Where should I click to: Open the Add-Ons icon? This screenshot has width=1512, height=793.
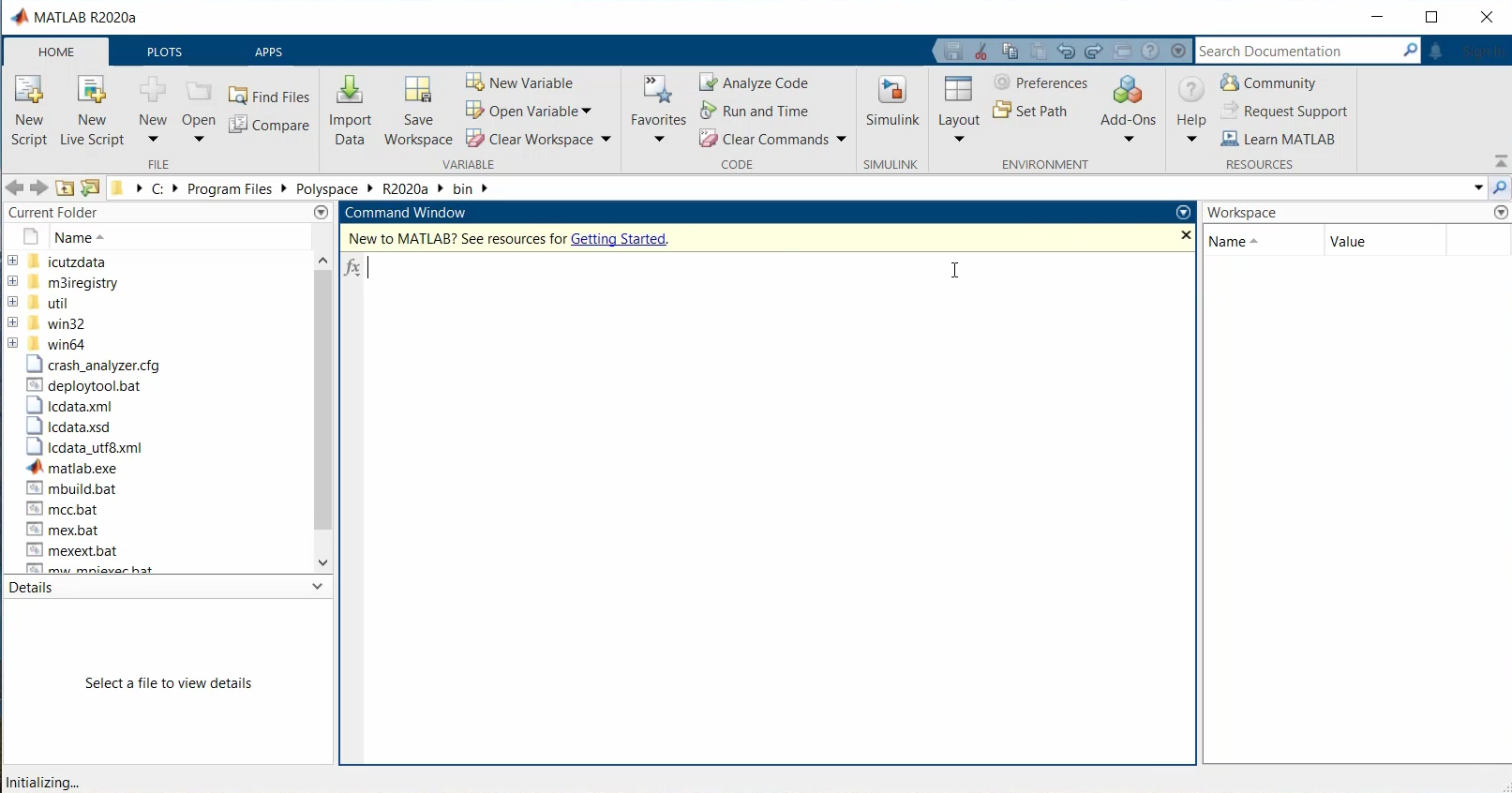pyautogui.click(x=1128, y=92)
